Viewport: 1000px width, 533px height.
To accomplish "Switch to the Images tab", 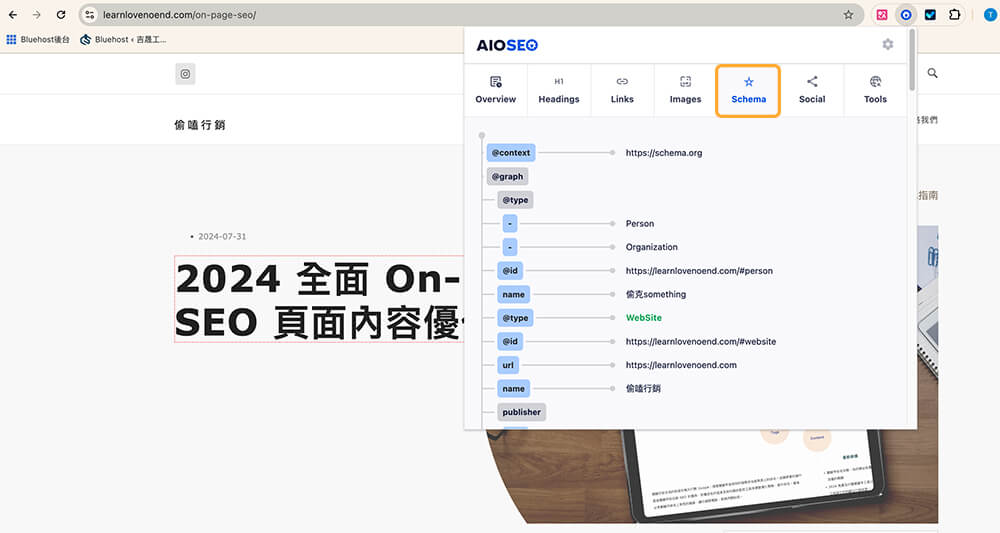I will pos(685,91).
